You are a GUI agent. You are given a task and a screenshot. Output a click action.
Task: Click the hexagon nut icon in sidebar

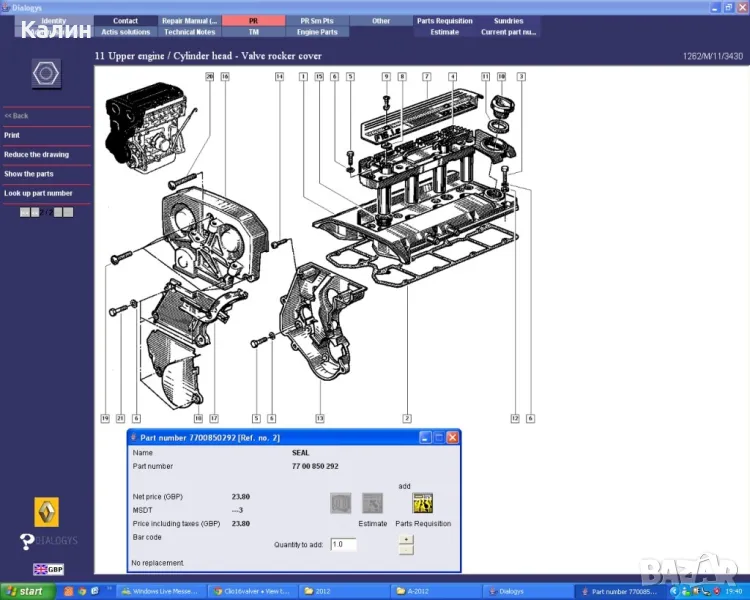(x=46, y=73)
